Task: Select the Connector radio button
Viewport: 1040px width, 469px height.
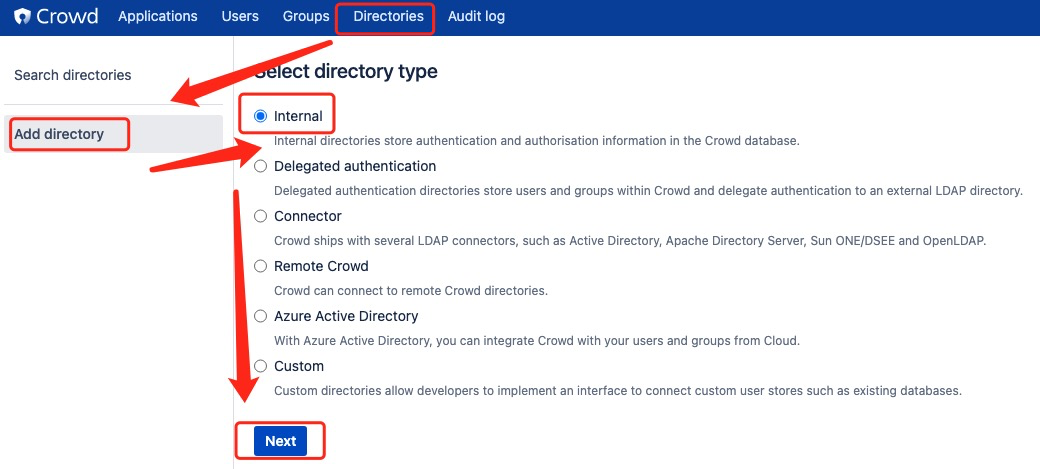Action: 261,216
